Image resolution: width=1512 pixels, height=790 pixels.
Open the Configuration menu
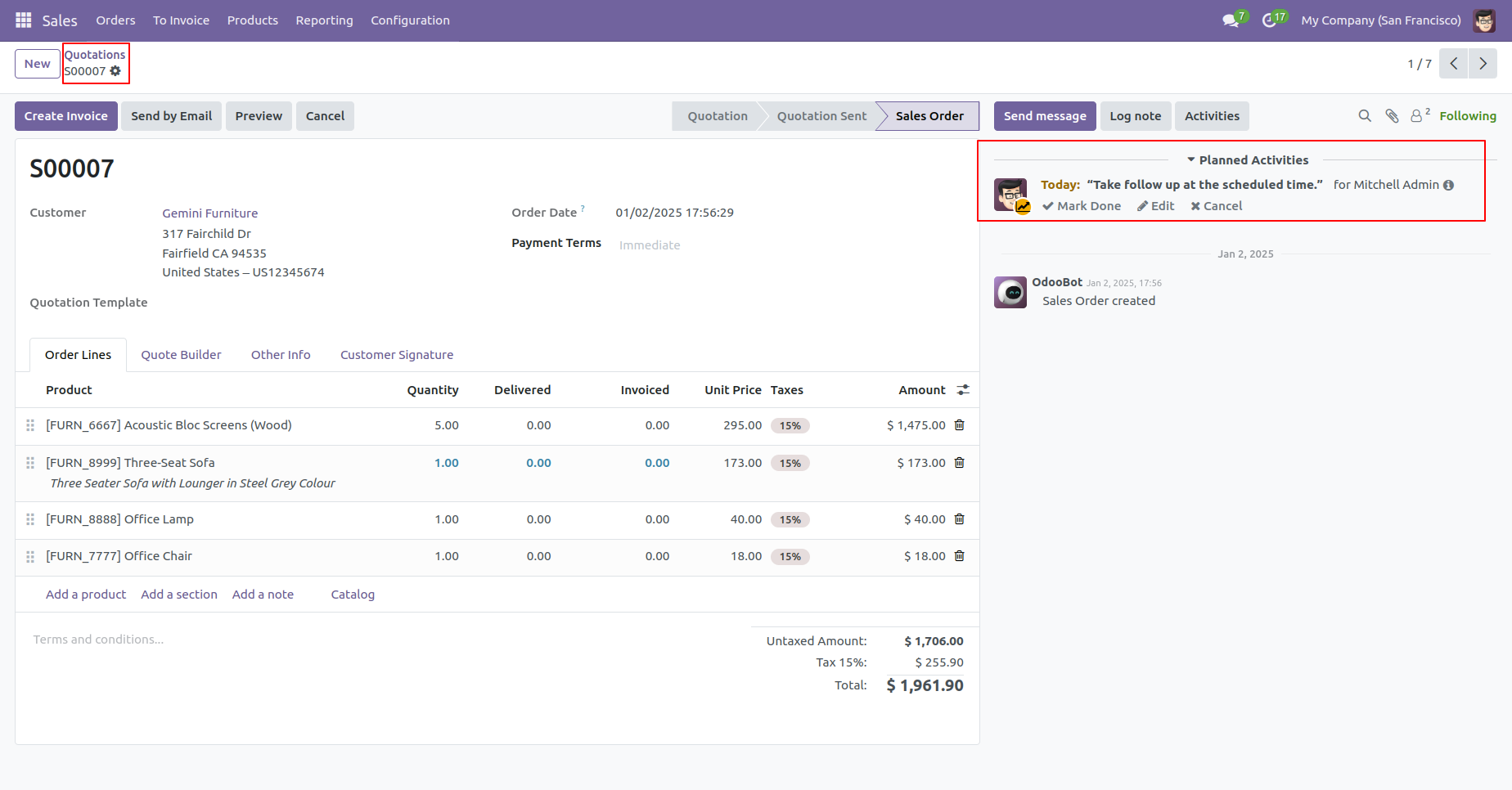point(410,20)
